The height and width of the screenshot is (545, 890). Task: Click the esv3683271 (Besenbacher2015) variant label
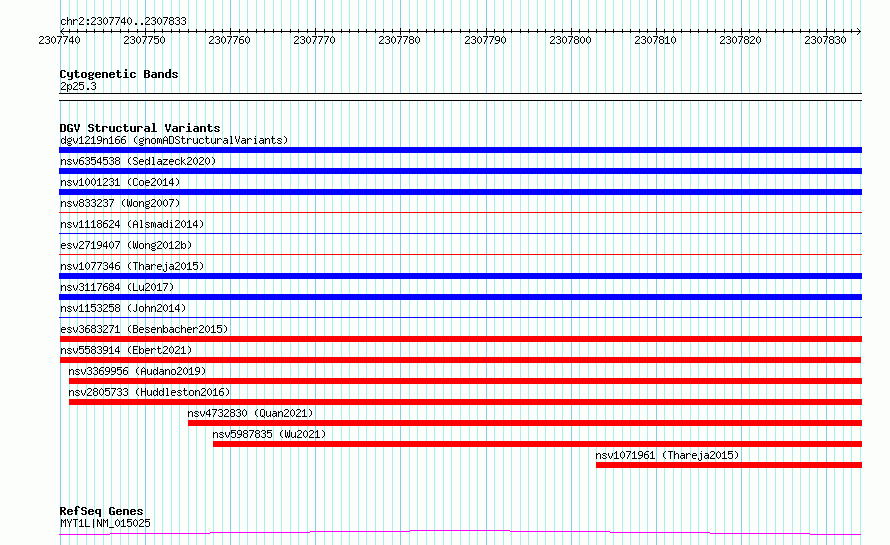(144, 329)
